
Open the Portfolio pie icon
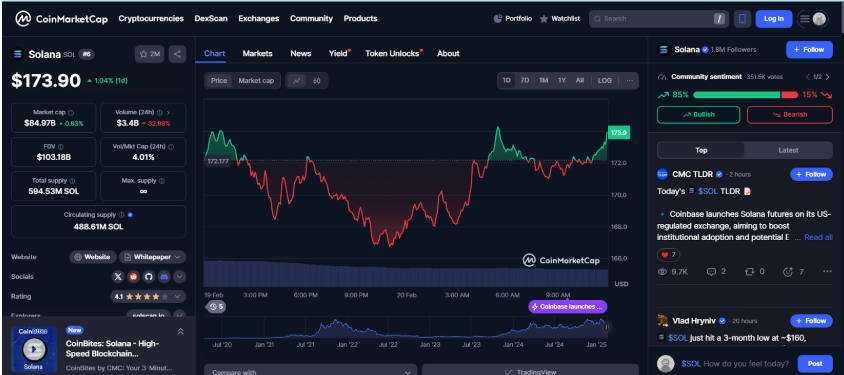tap(498, 19)
